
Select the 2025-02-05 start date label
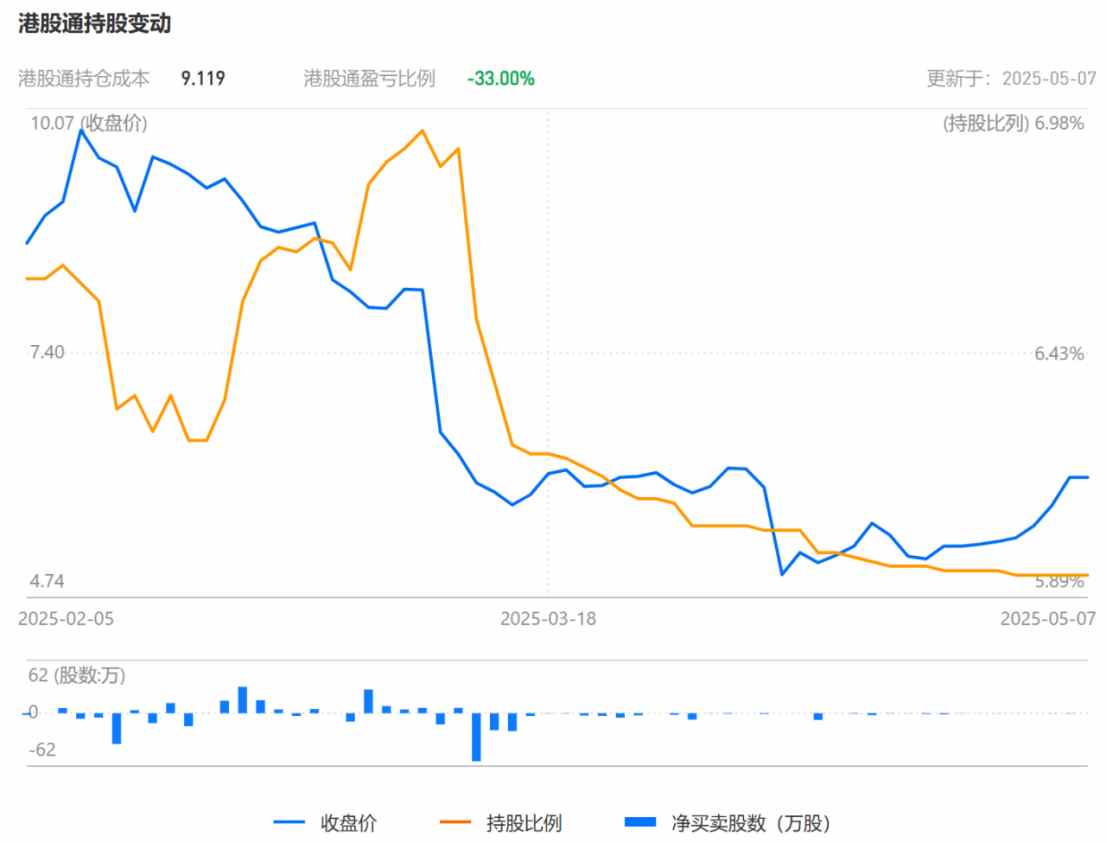(66, 619)
